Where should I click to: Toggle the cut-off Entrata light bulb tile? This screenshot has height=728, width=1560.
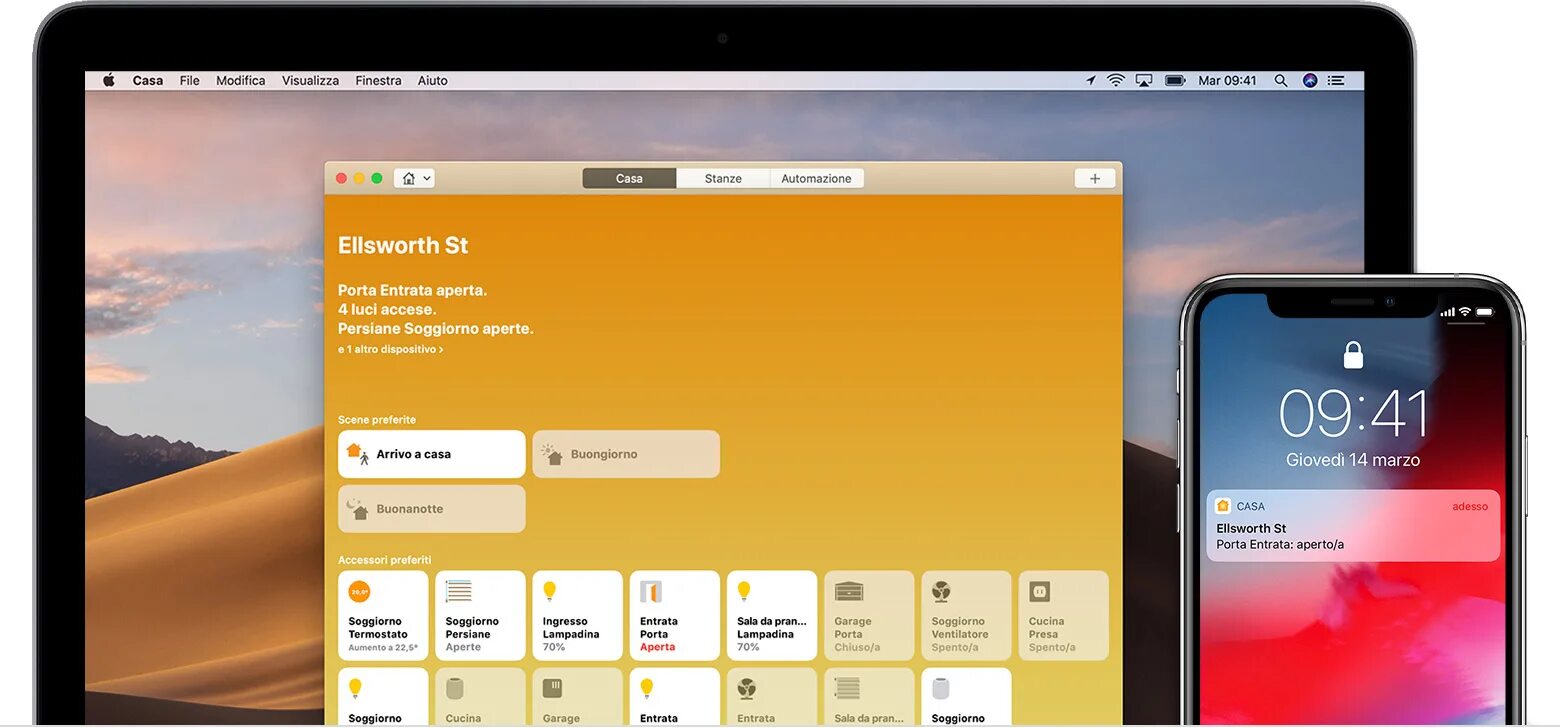point(674,697)
